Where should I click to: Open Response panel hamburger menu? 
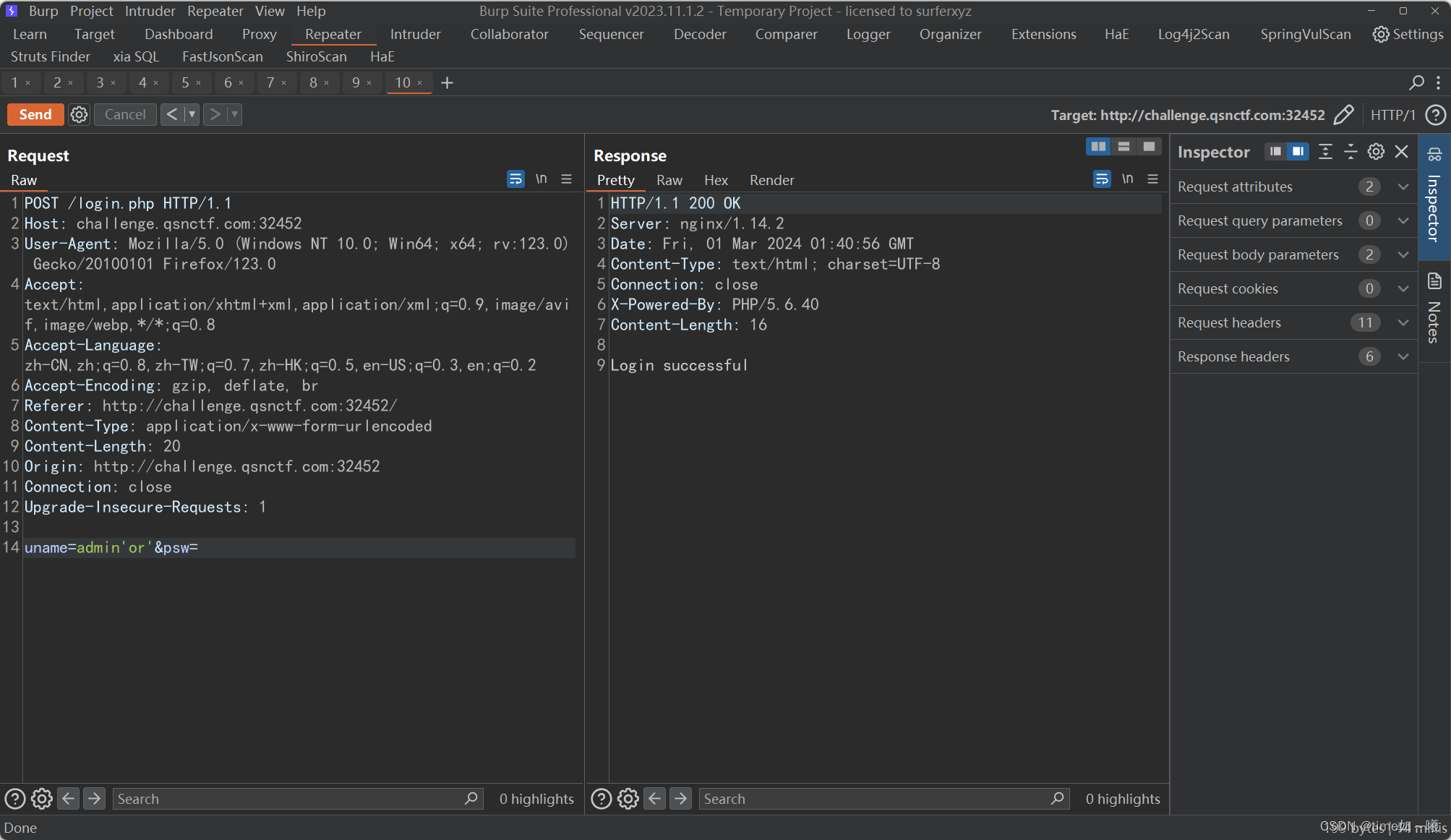click(1152, 179)
